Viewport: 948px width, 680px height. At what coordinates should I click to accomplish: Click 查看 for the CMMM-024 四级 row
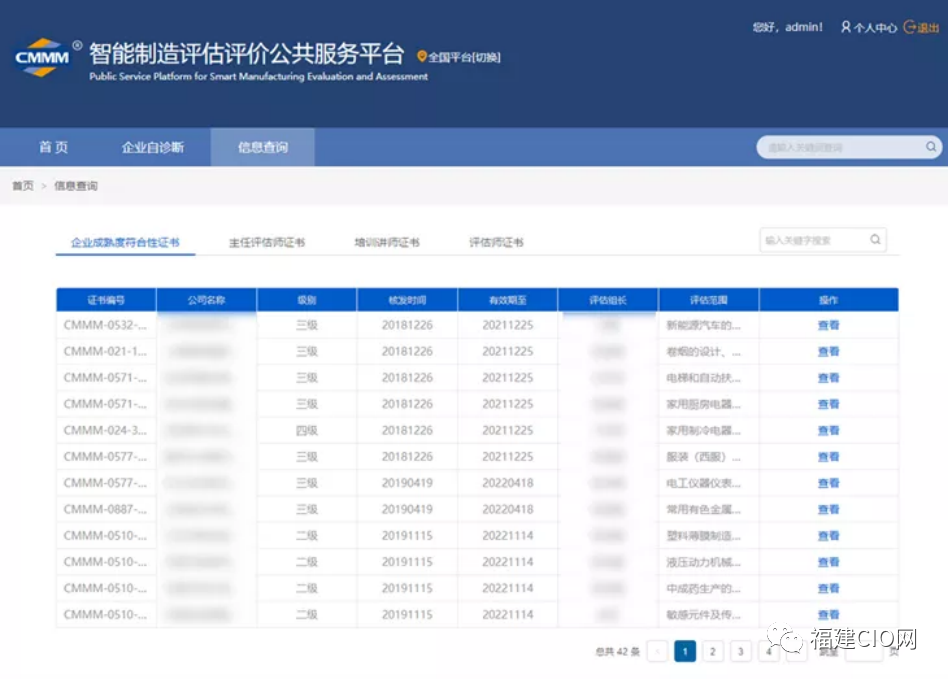[x=828, y=430]
